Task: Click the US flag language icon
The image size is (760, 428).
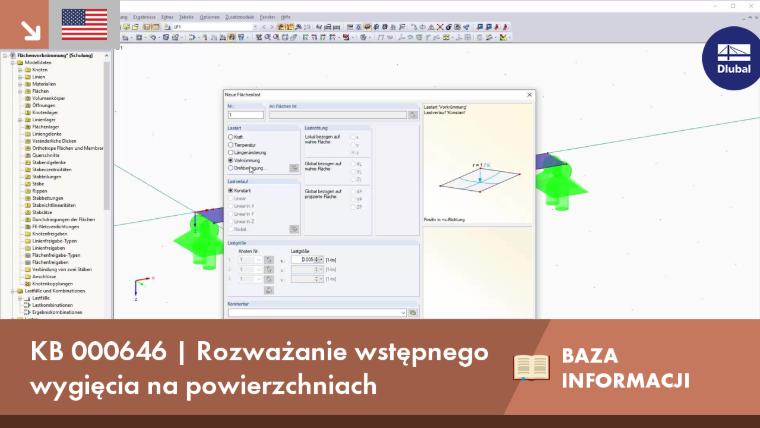Action: [x=84, y=24]
